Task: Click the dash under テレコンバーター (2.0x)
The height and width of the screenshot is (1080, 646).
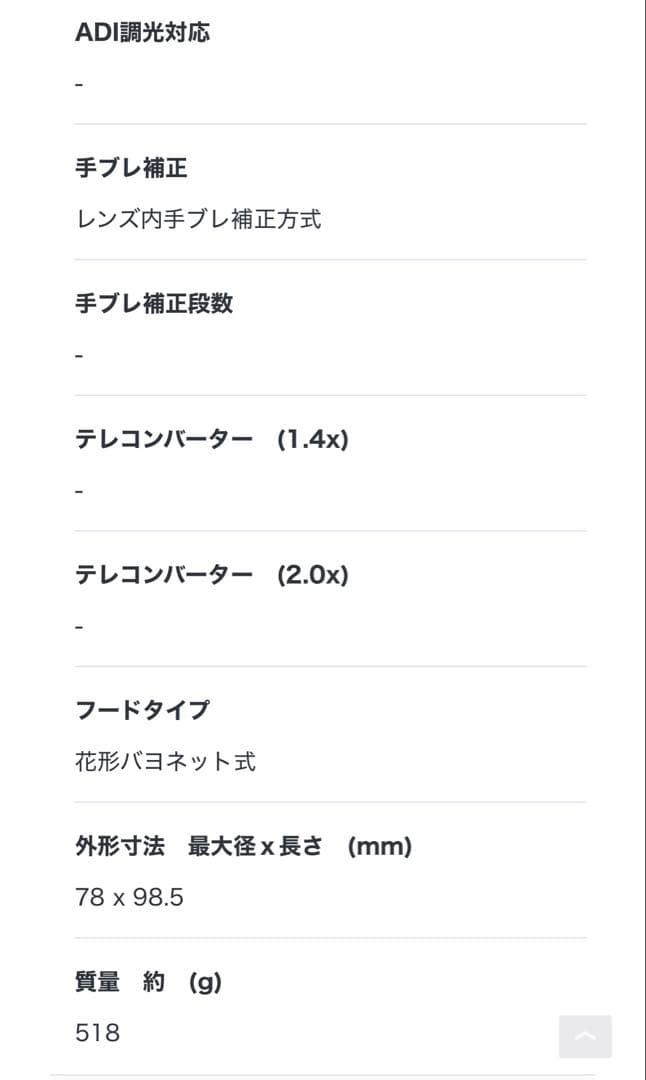Action: pyautogui.click(x=79, y=627)
